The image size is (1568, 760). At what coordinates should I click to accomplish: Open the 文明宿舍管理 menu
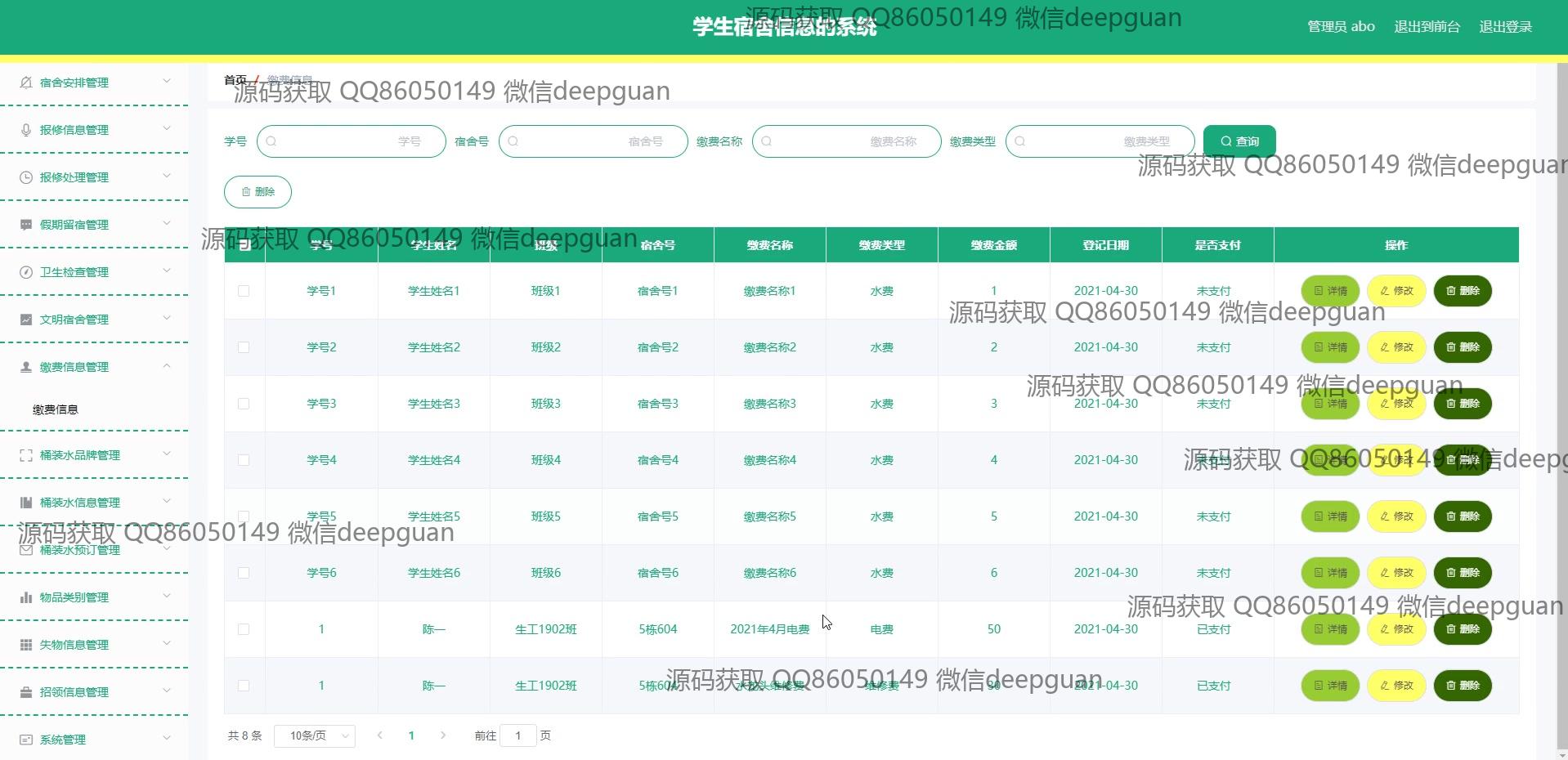pos(94,320)
